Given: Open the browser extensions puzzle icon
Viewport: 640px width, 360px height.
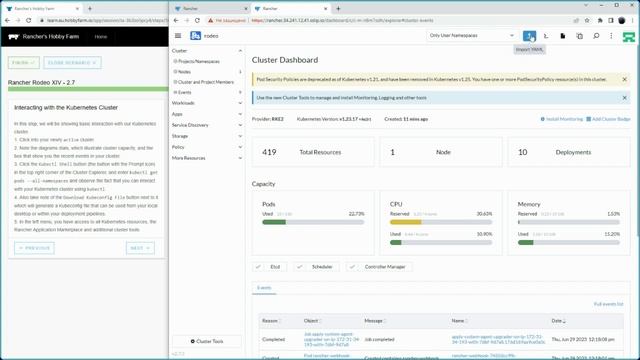Looking at the screenshot, I should (600, 20).
